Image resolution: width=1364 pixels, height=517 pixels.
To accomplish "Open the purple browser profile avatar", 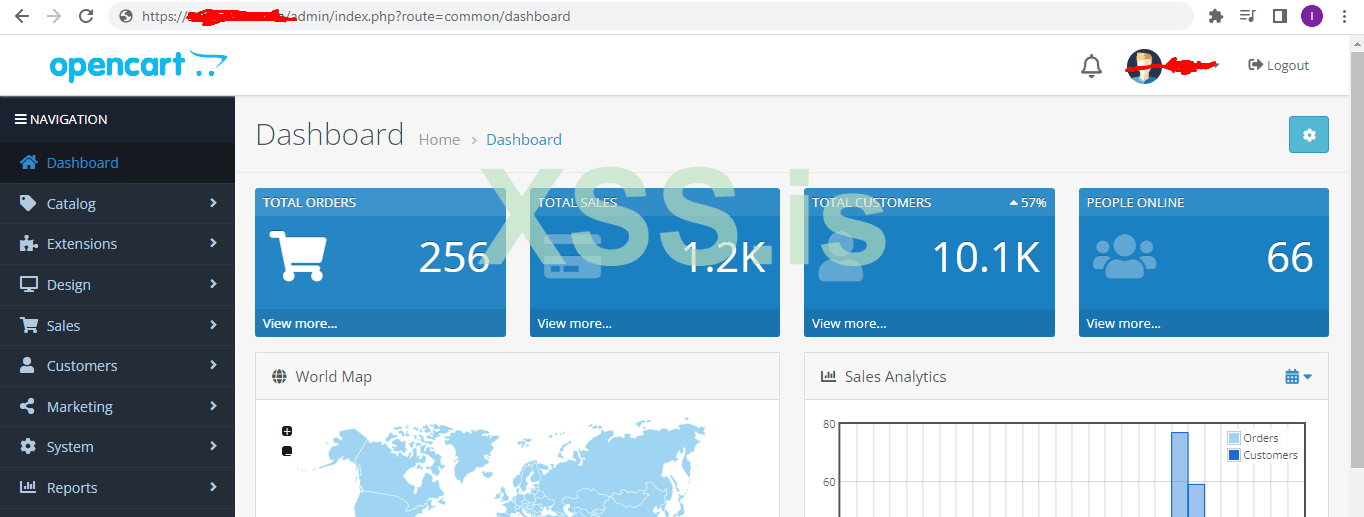I will [1312, 16].
